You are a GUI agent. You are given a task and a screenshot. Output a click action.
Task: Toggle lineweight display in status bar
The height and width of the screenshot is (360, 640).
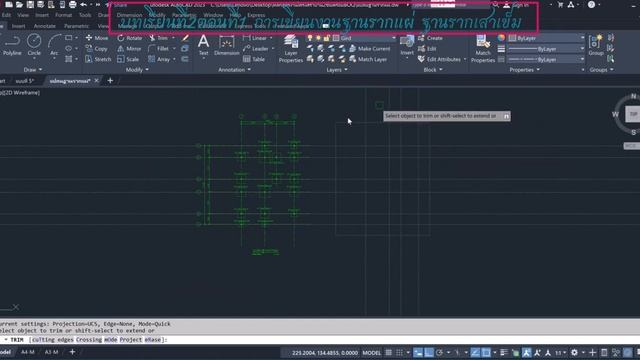(x=504, y=353)
